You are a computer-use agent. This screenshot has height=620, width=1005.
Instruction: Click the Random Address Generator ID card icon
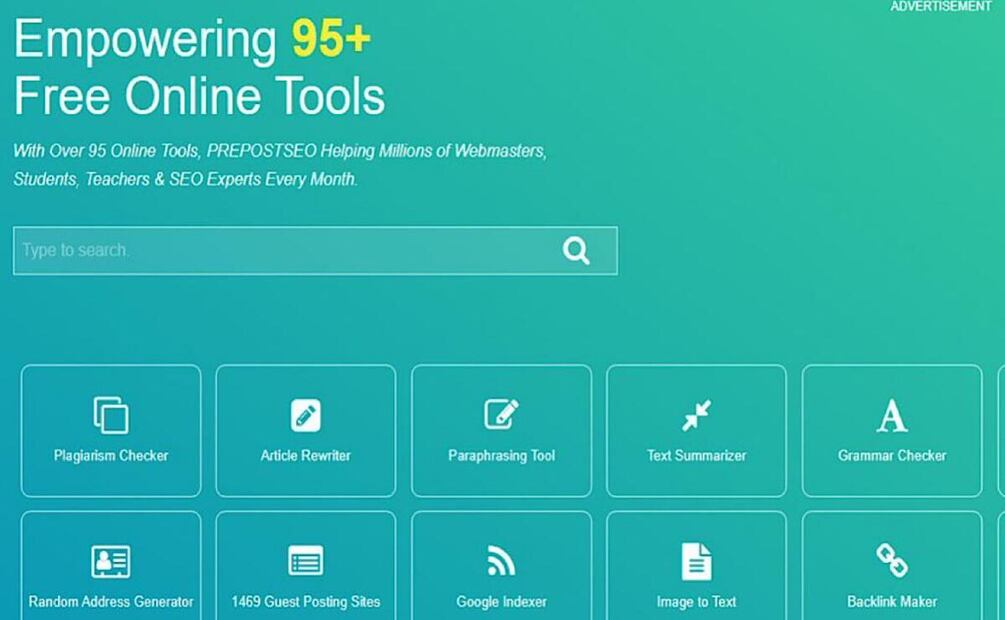coord(111,561)
